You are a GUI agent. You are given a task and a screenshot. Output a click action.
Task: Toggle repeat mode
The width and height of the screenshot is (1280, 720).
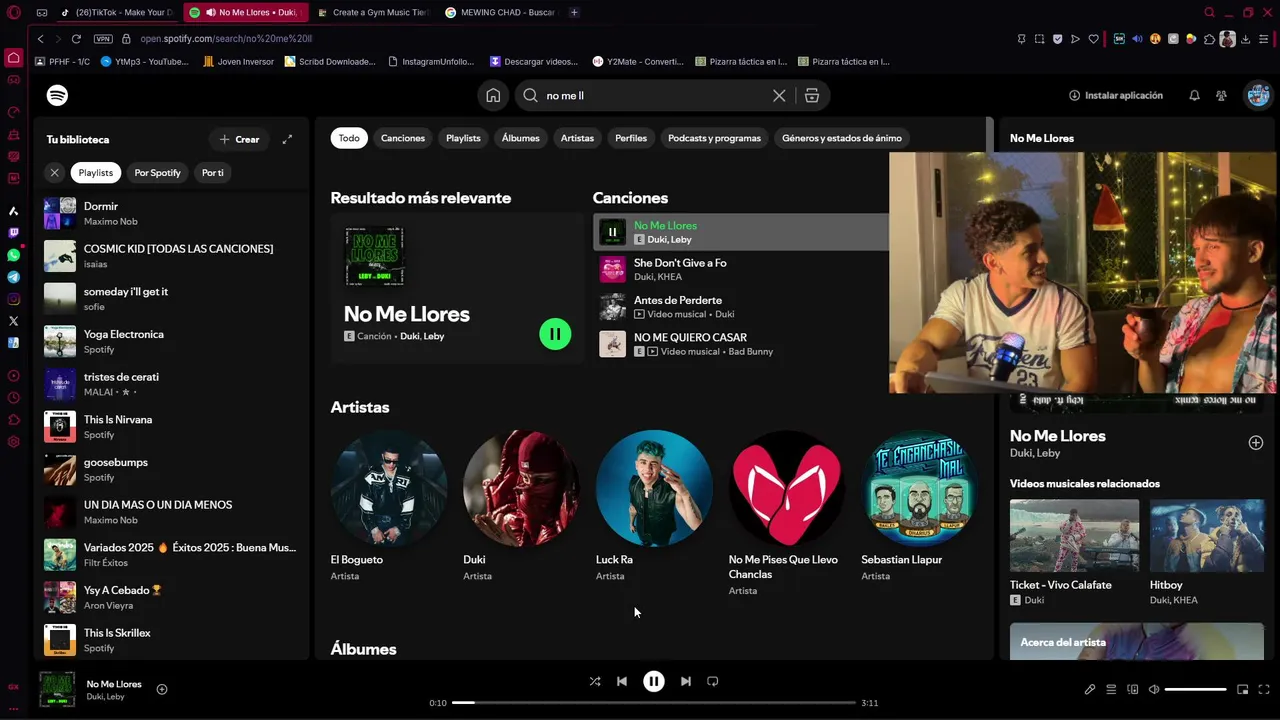click(x=713, y=681)
